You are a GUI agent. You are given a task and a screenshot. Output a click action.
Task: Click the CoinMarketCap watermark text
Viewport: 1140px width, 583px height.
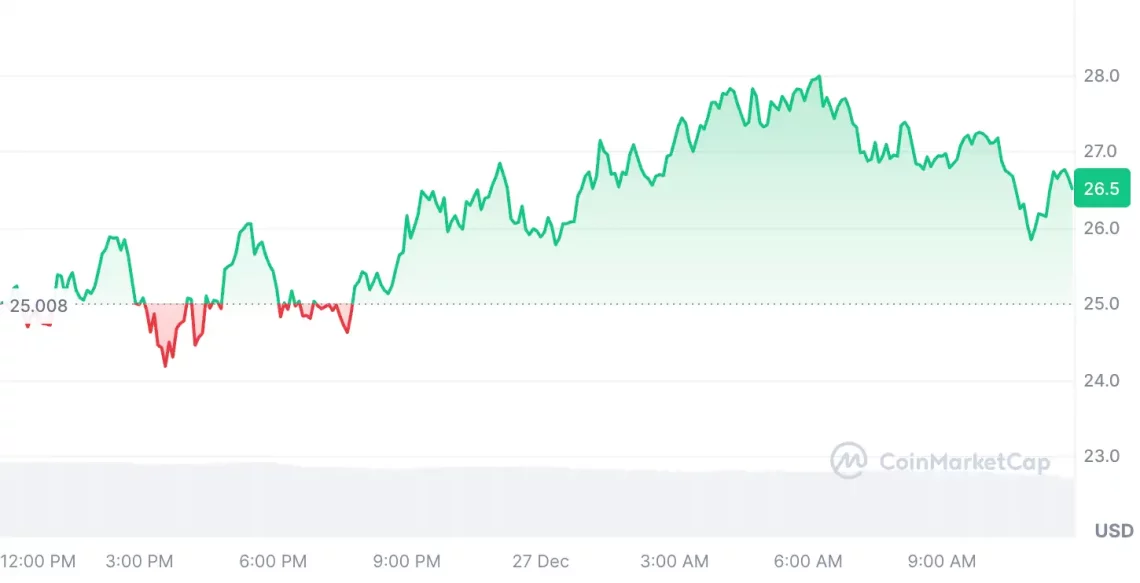point(964,462)
